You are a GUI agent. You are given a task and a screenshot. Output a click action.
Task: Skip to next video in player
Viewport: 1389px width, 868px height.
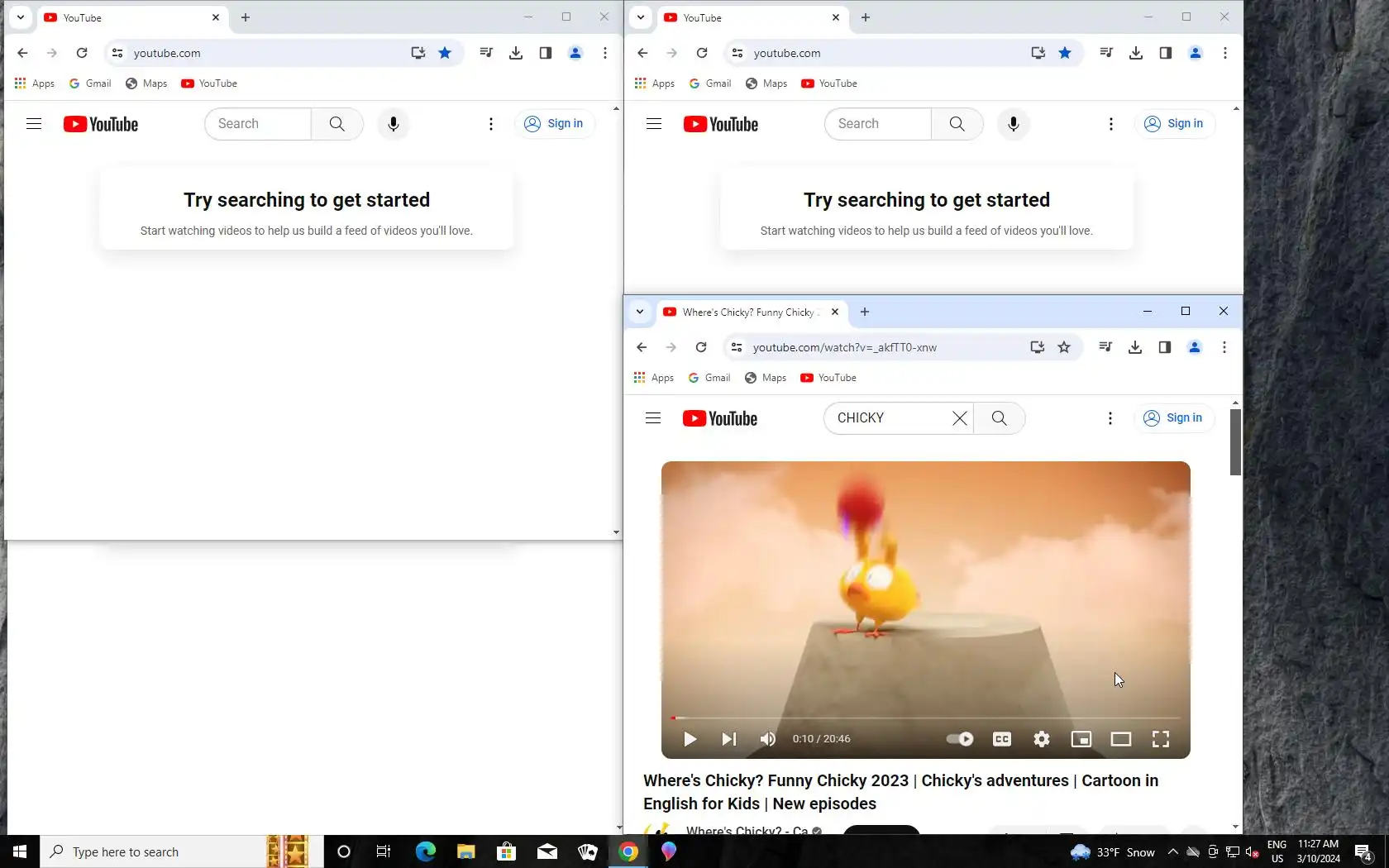coord(728,739)
